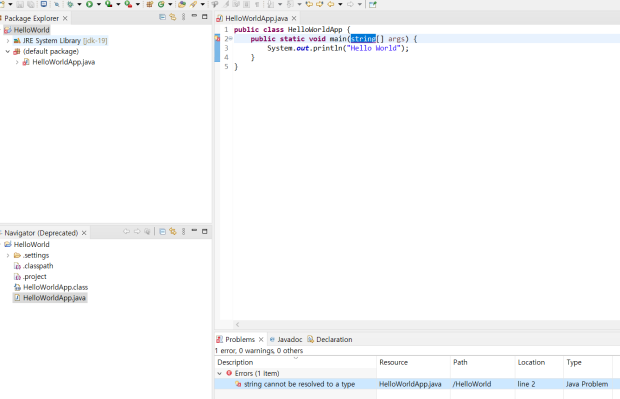The height and width of the screenshot is (399, 620).
Task: Open the Search dropdown arrow
Action: 202,4
